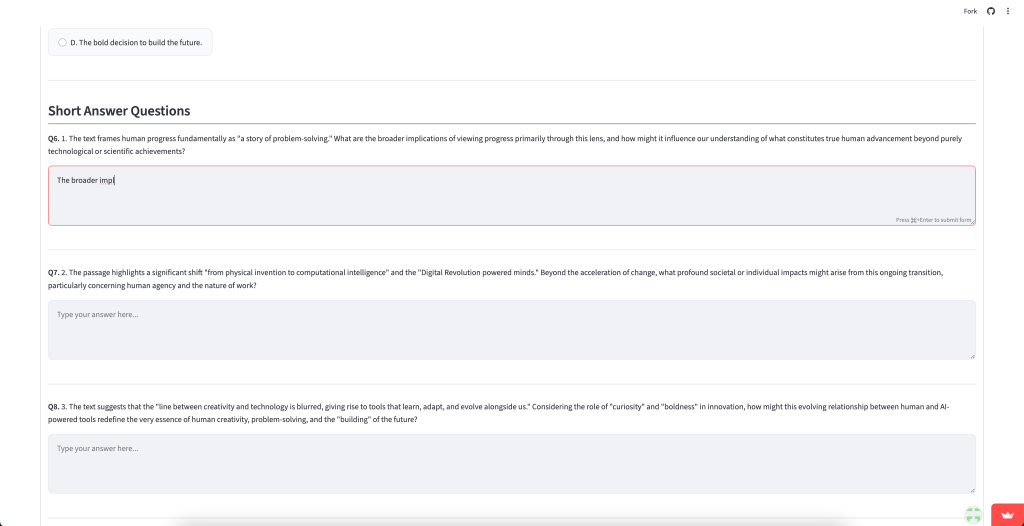Click the Q7 text area resize handle
This screenshot has height=526, width=1024.
pyautogui.click(x=971, y=355)
